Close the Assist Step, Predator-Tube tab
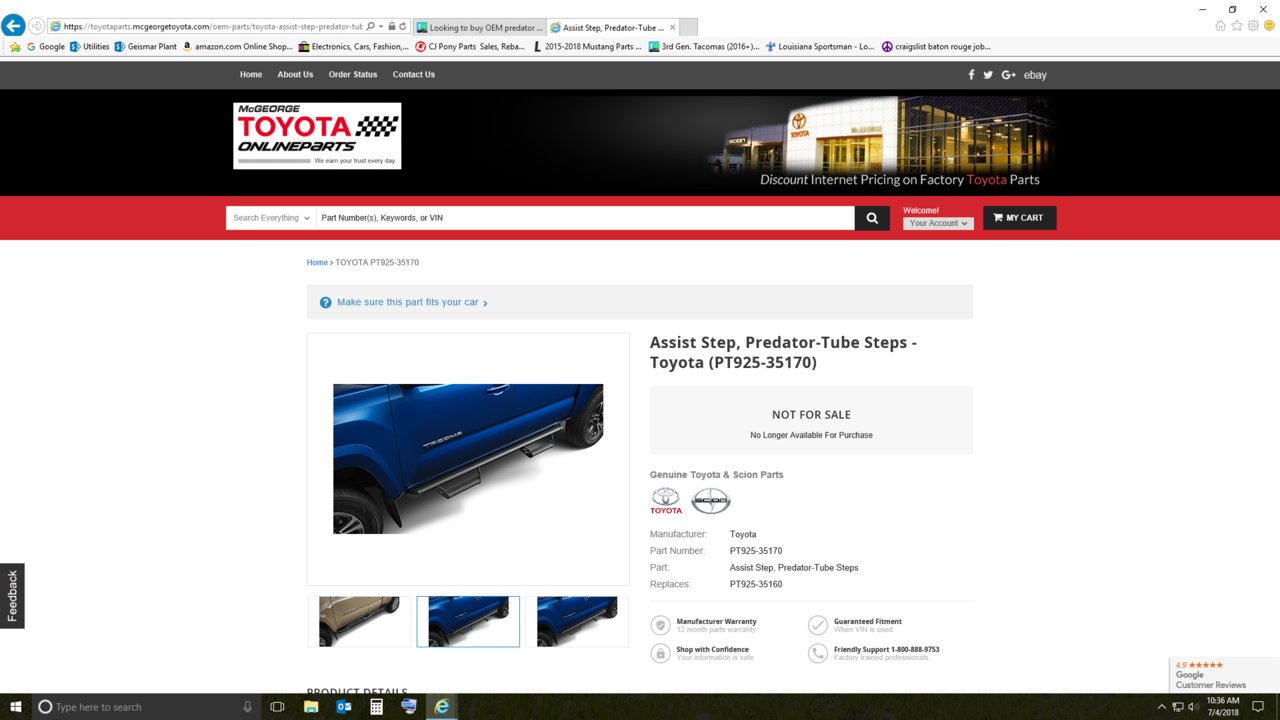This screenshot has height=720, width=1280. click(672, 28)
